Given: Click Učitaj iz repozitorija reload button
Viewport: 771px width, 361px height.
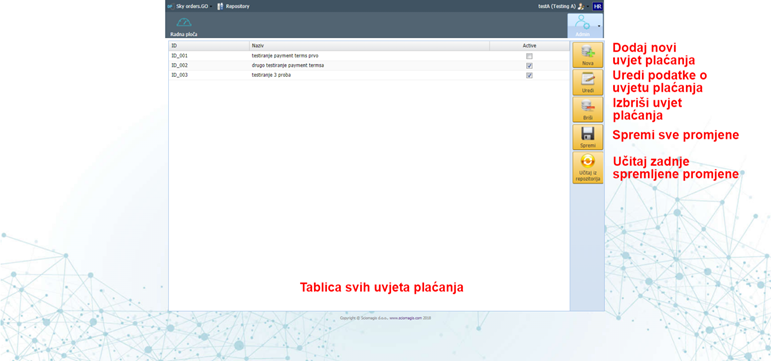Looking at the screenshot, I should (x=588, y=168).
